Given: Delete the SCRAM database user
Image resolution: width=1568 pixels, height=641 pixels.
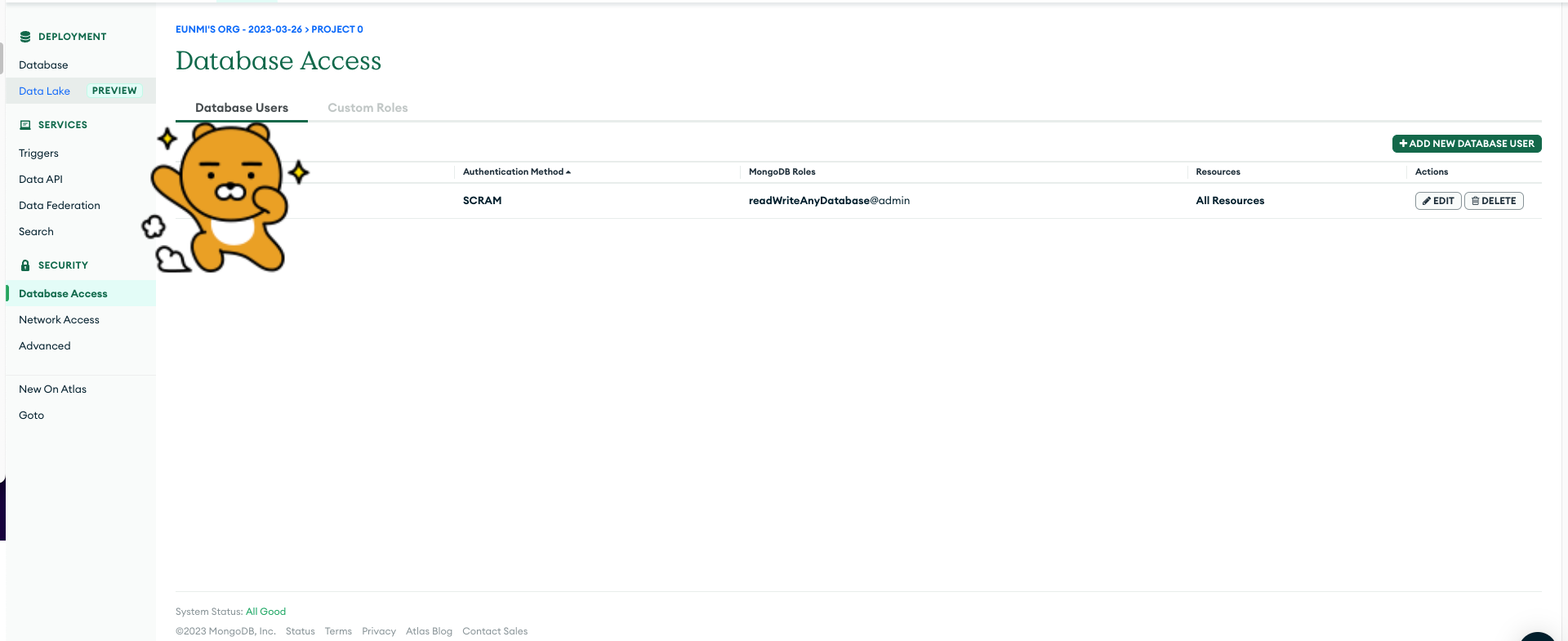Looking at the screenshot, I should 1494,201.
